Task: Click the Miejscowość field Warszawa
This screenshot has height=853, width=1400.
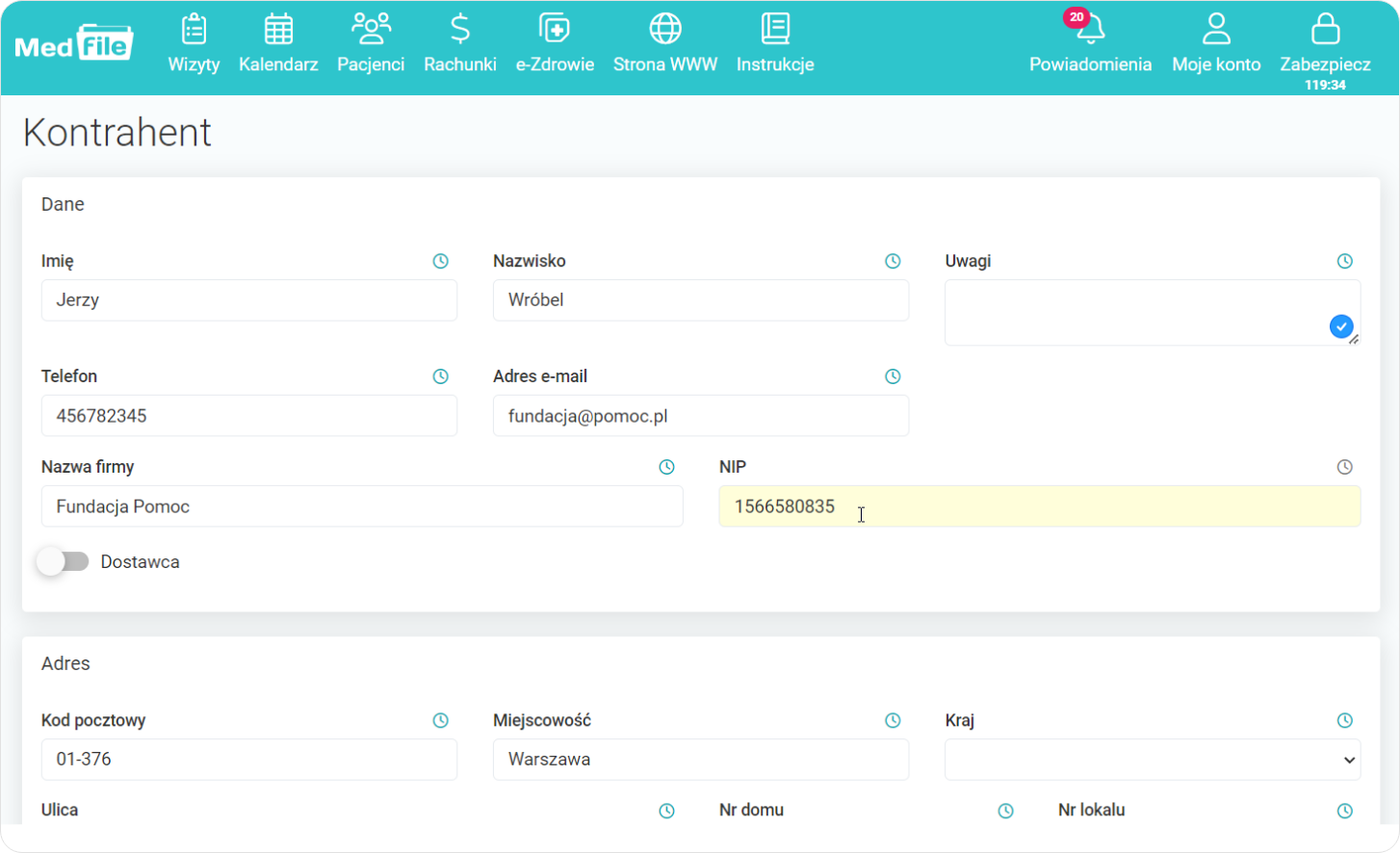Action: [x=701, y=760]
